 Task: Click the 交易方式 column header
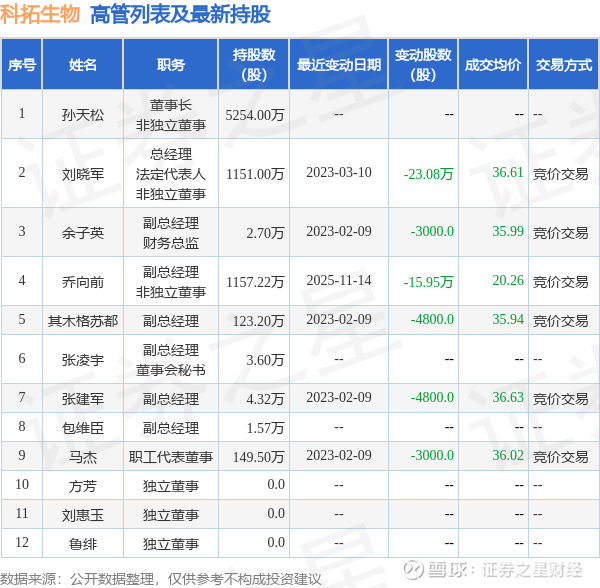pos(564,64)
